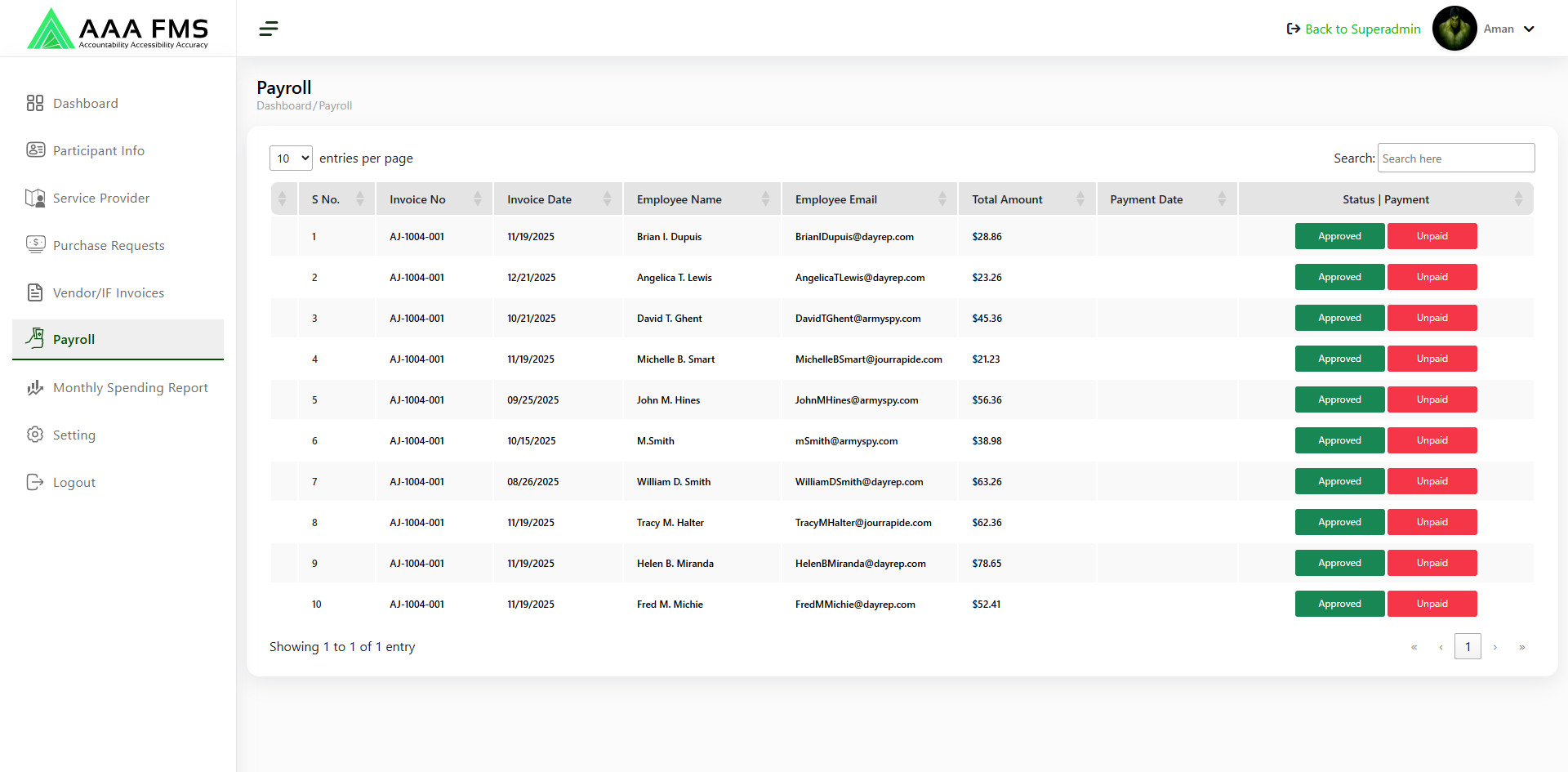Click Back to Superadmin link
1568x772 pixels.
point(1353,29)
